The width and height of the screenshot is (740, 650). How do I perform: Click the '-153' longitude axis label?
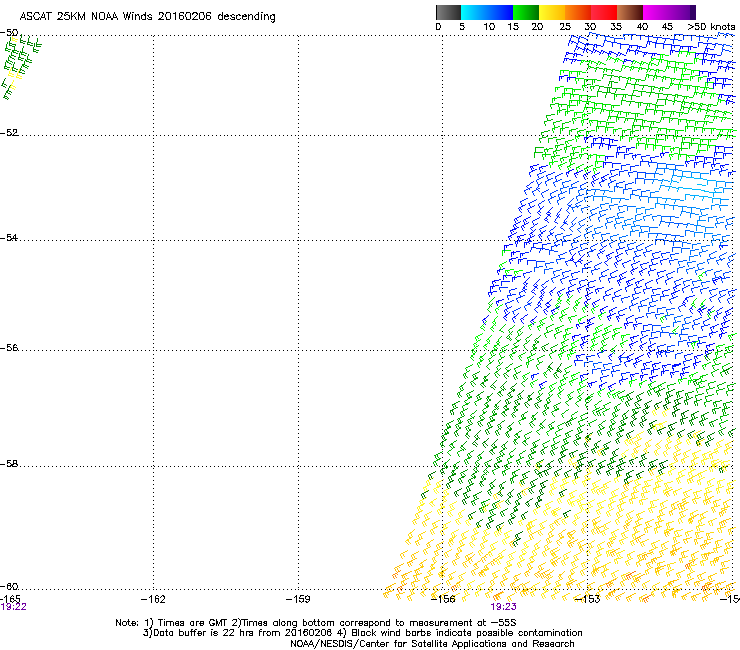[x=588, y=599]
